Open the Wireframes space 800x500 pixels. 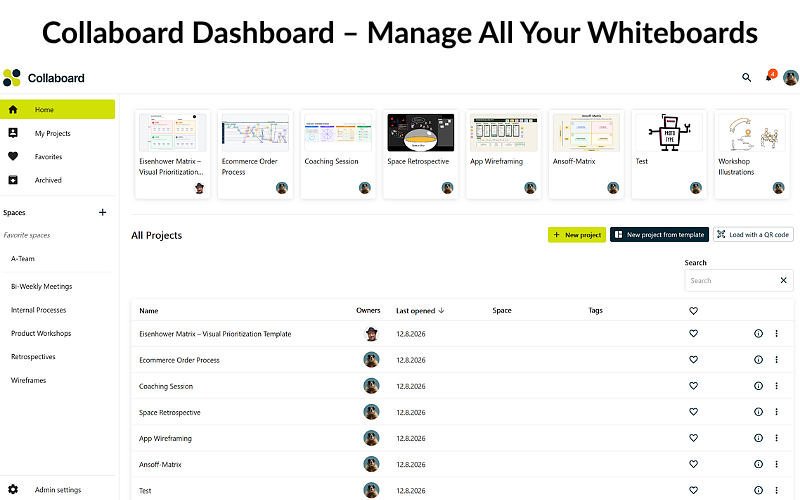point(29,380)
